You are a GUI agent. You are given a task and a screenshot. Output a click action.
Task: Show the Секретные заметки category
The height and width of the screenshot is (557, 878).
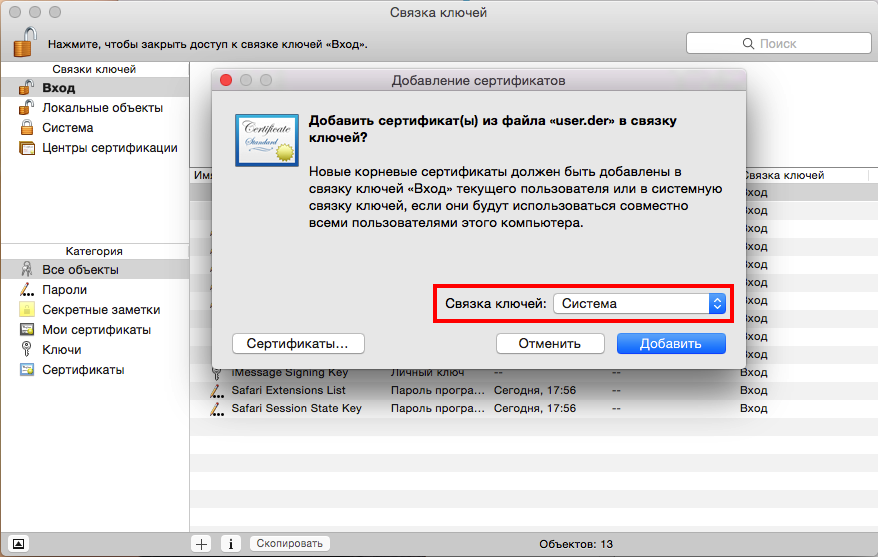[95, 310]
